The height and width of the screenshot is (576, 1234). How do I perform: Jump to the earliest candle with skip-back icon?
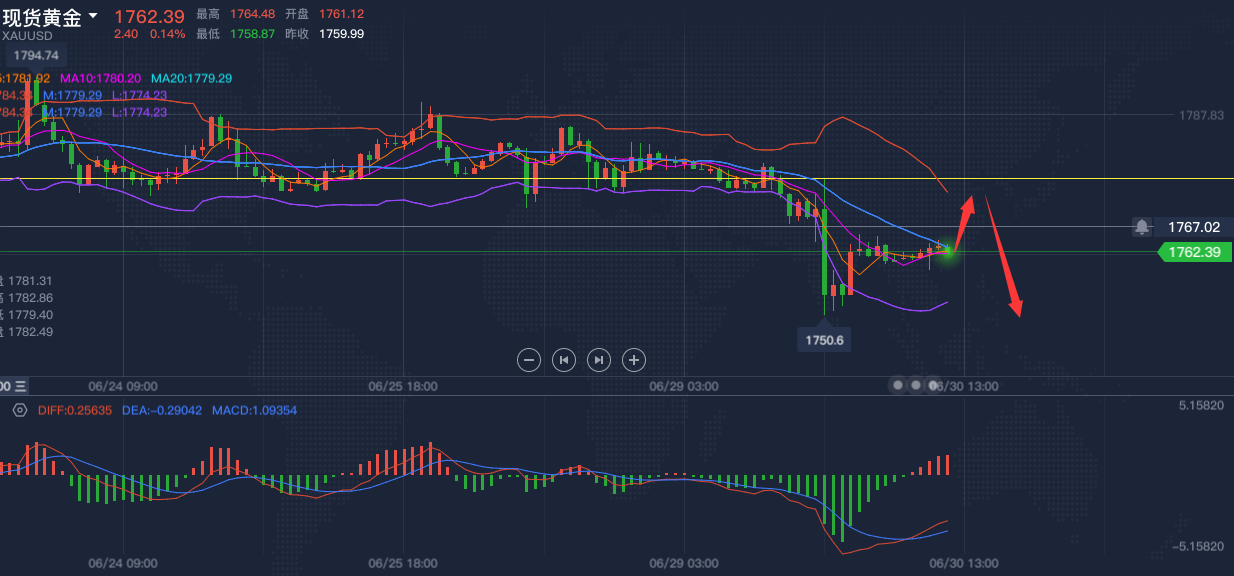pos(564,360)
